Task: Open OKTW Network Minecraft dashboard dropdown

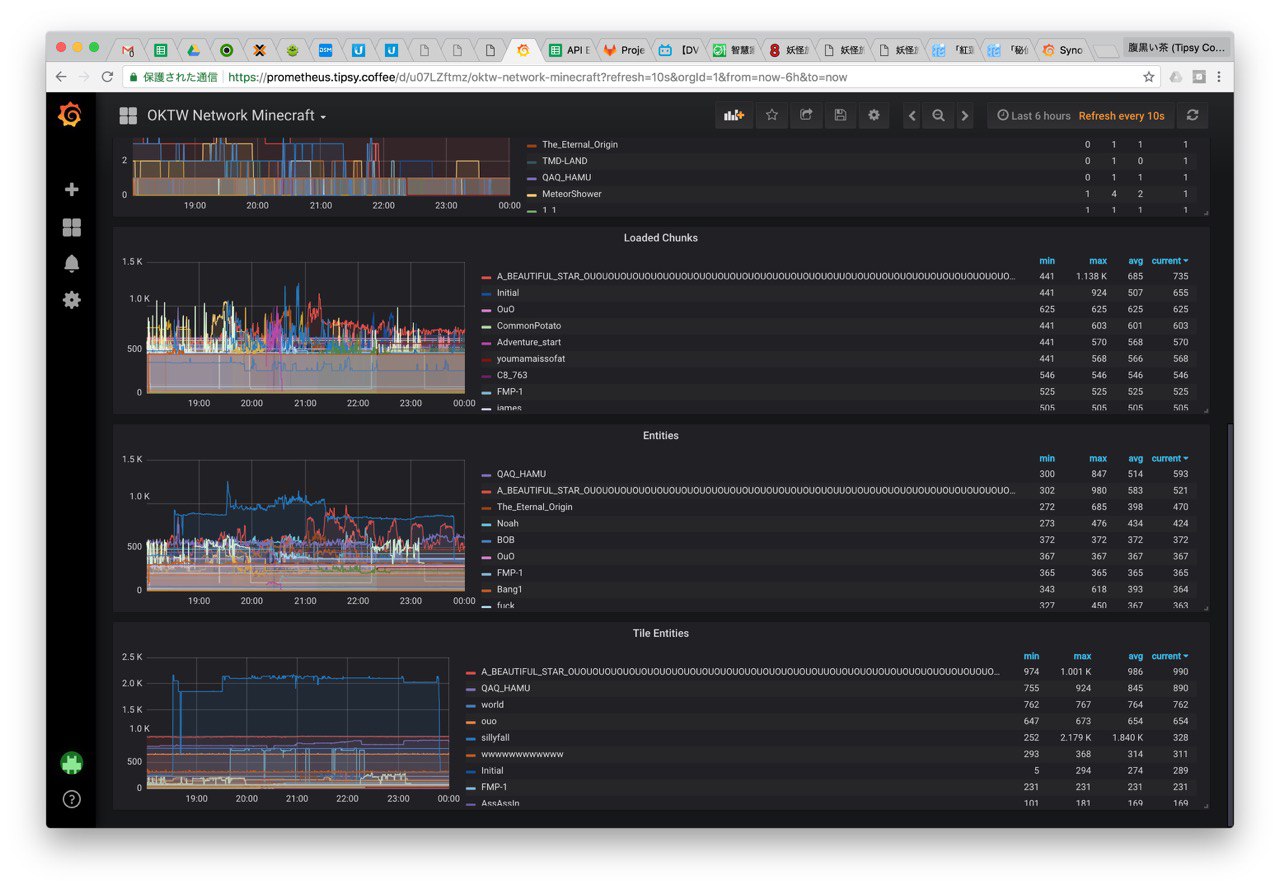Action: pos(237,116)
